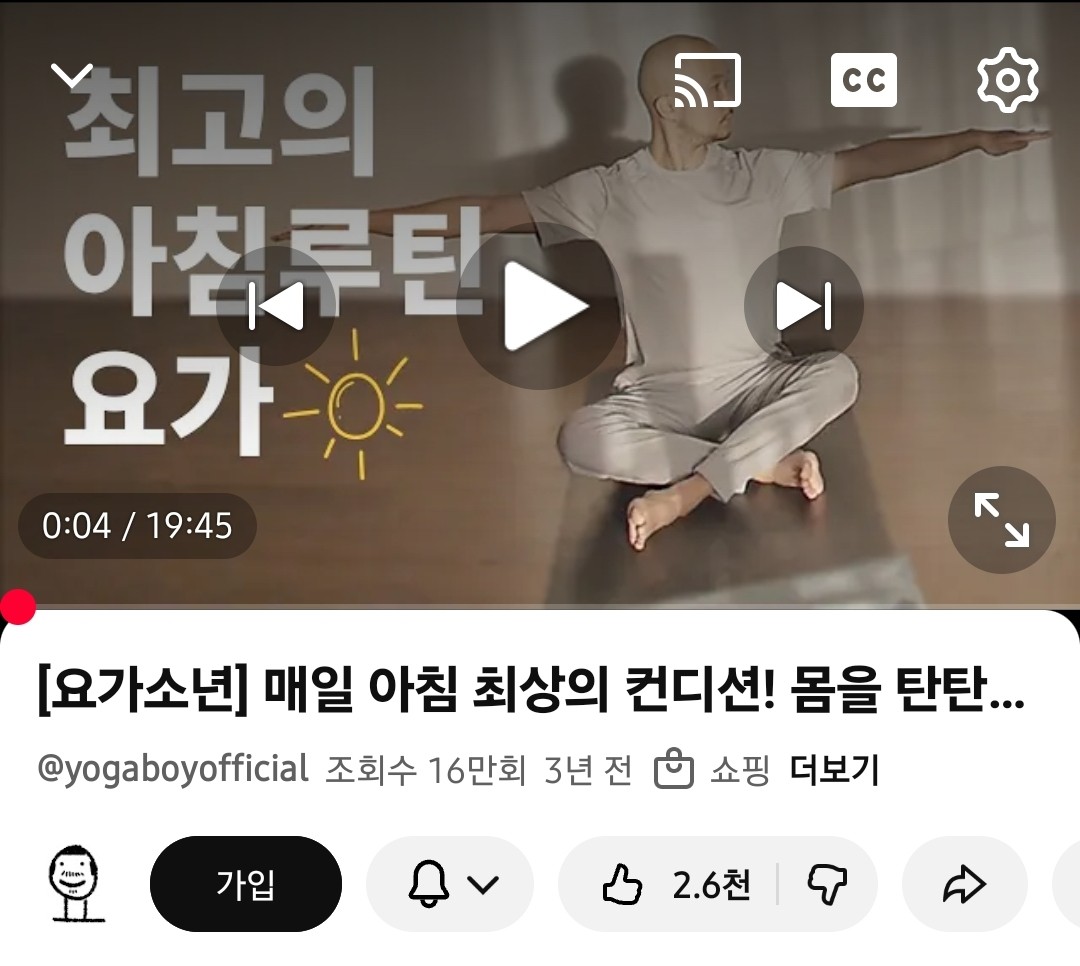Screen dimensions: 1080x966
Task: Tap the shopping bag icon
Action: [x=674, y=769]
